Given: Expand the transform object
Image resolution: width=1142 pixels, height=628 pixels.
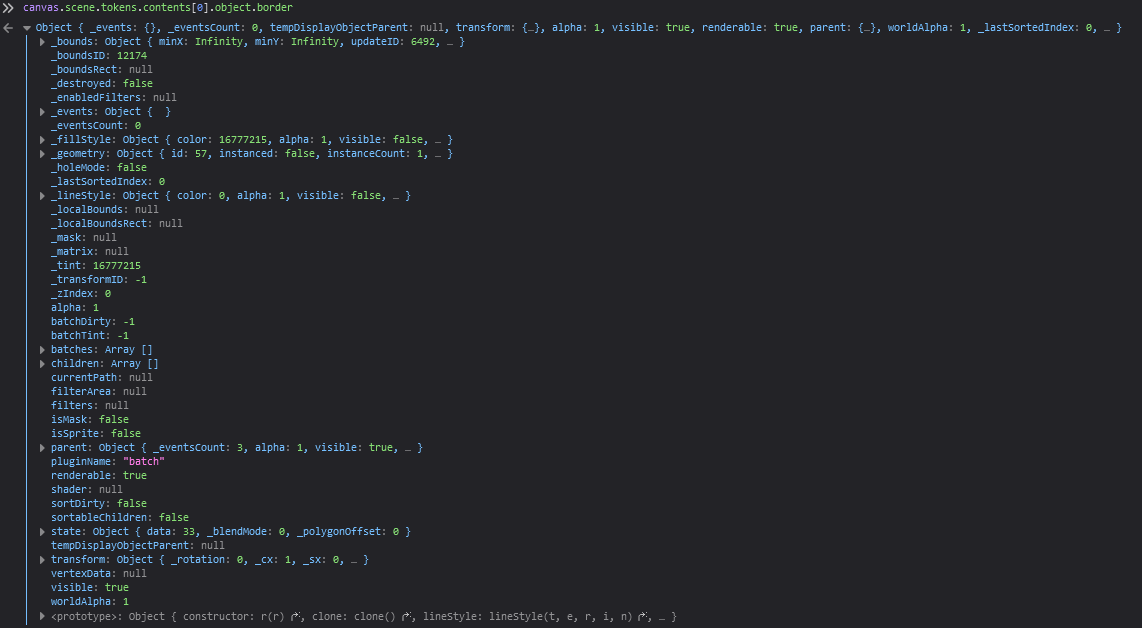Looking at the screenshot, I should click(x=40, y=559).
